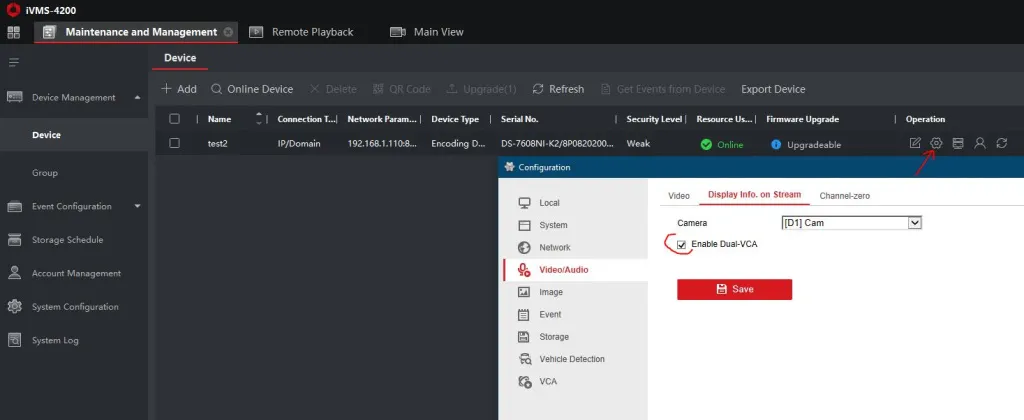Click the refresh icon in Operation column
Viewport: 1024px width, 420px height.
click(1001, 143)
